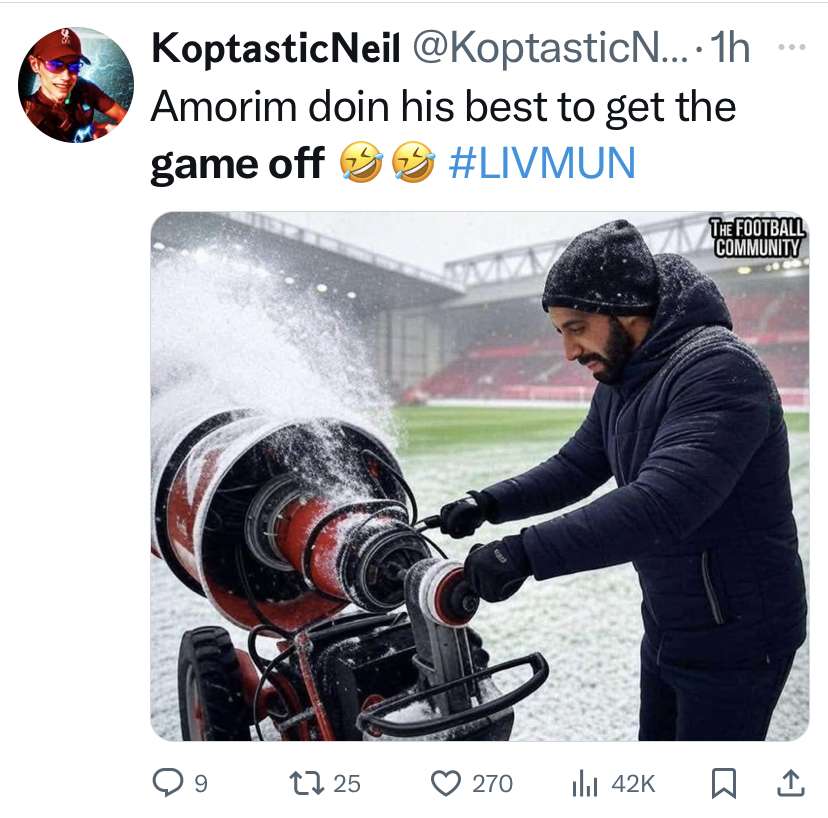Click the 42K views count

point(632,784)
